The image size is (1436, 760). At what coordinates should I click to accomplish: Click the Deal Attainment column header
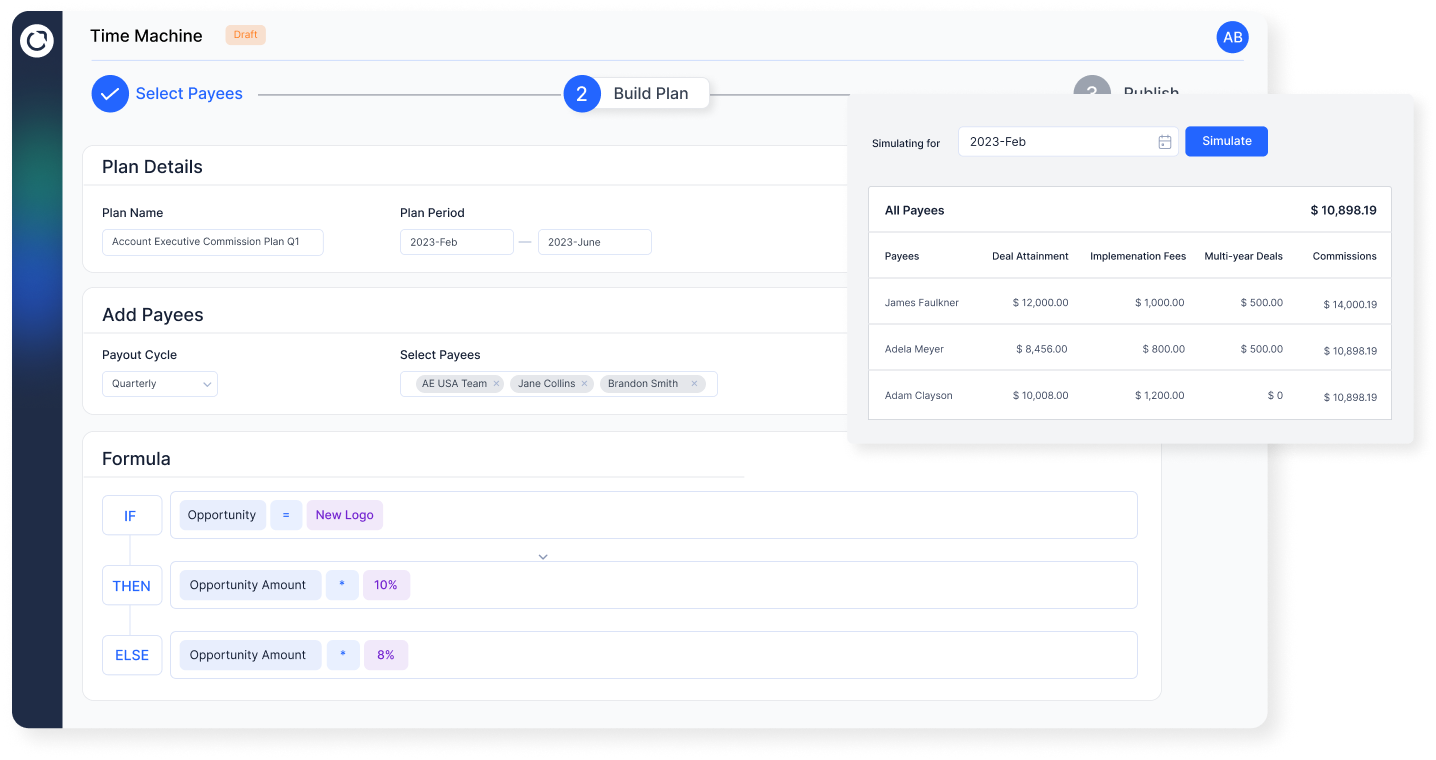pyautogui.click(x=1030, y=257)
